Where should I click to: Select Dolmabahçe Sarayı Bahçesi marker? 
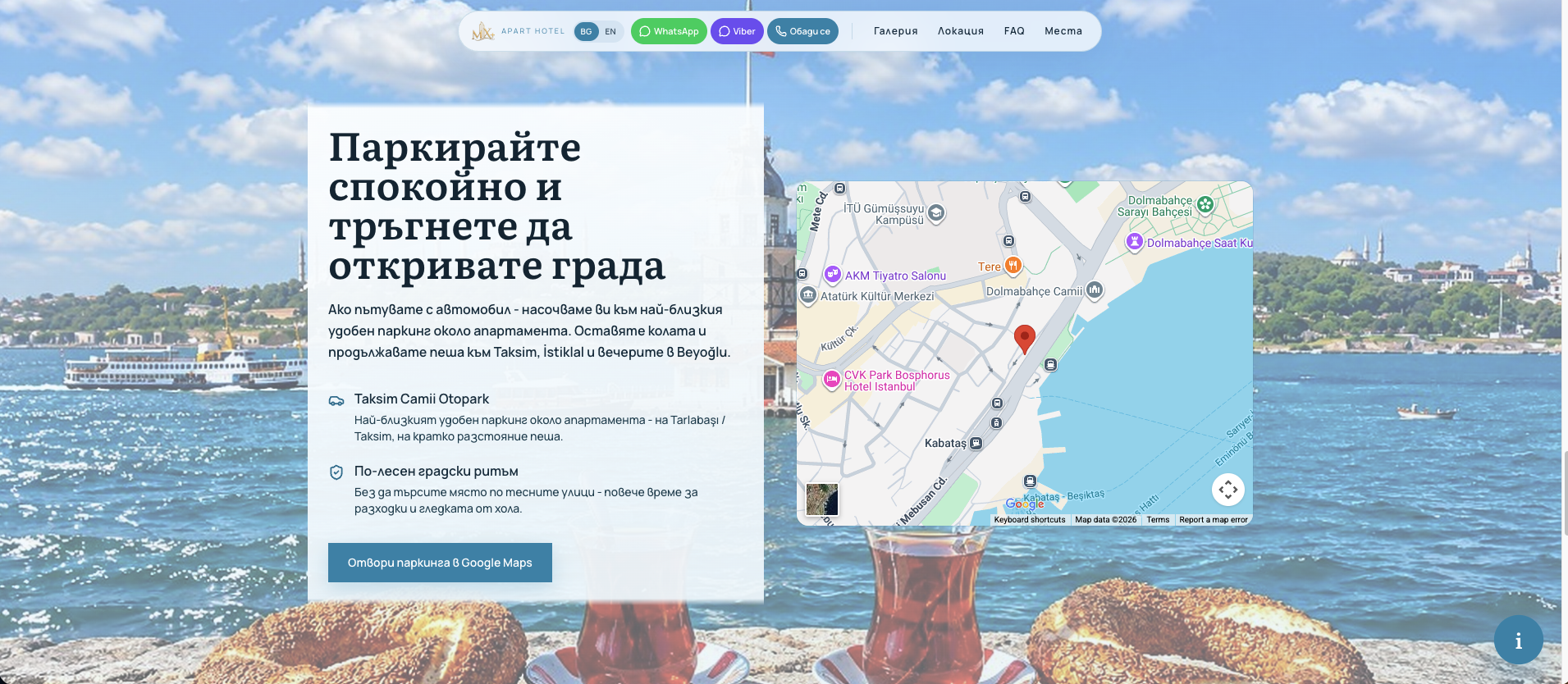point(1205,205)
